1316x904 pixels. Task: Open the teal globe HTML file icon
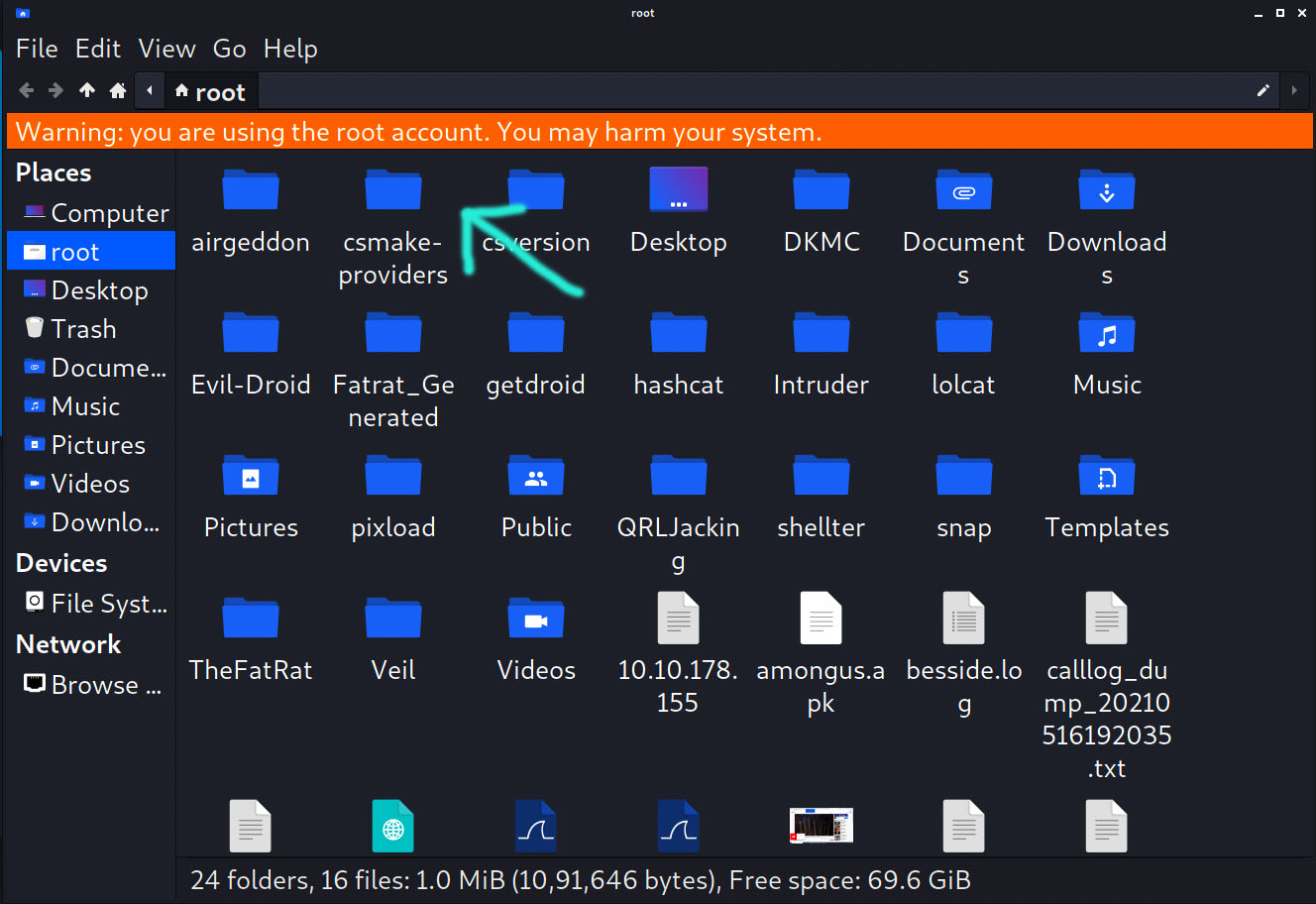point(393,826)
